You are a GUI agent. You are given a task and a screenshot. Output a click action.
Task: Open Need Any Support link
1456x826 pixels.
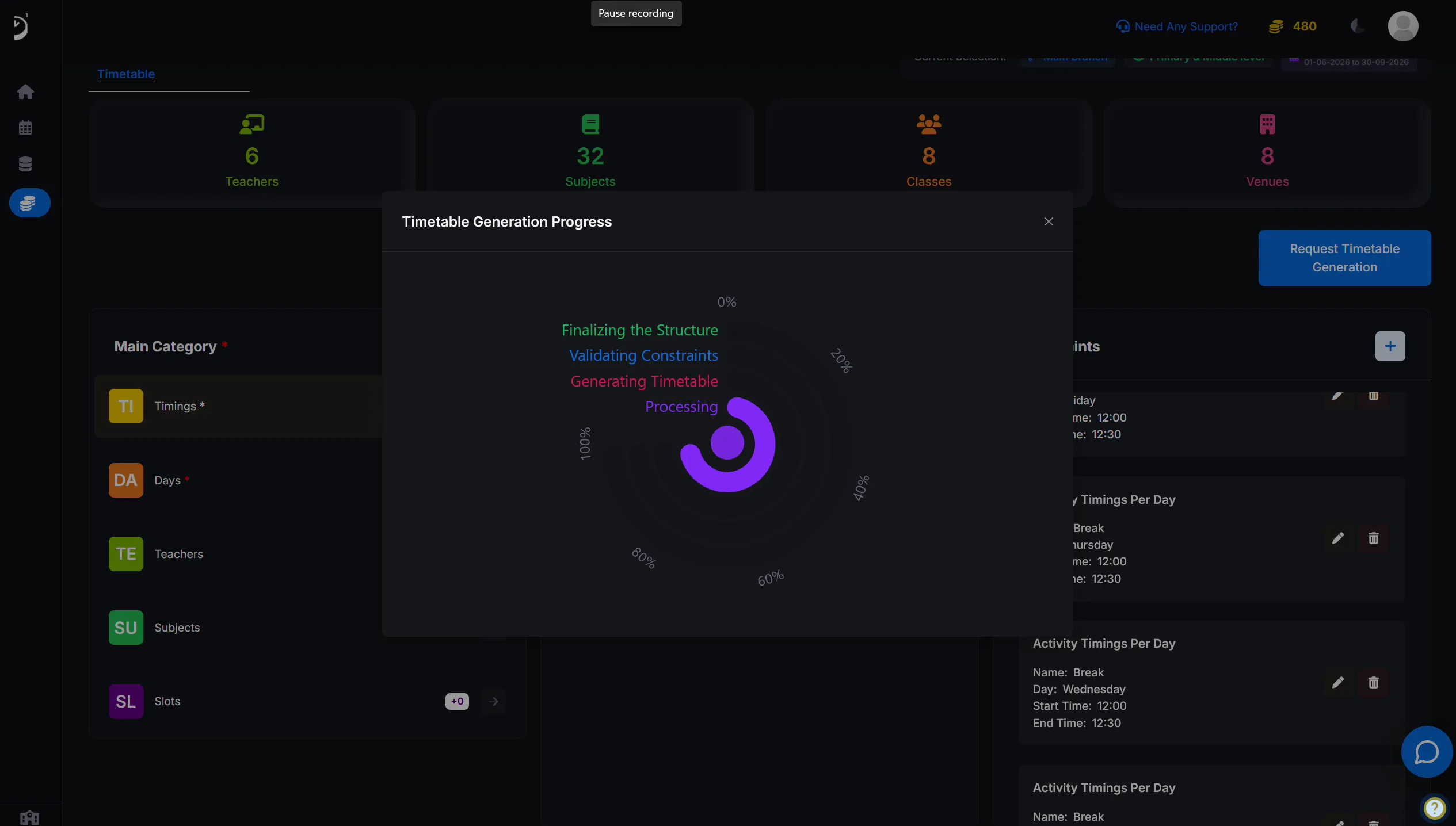[1177, 26]
